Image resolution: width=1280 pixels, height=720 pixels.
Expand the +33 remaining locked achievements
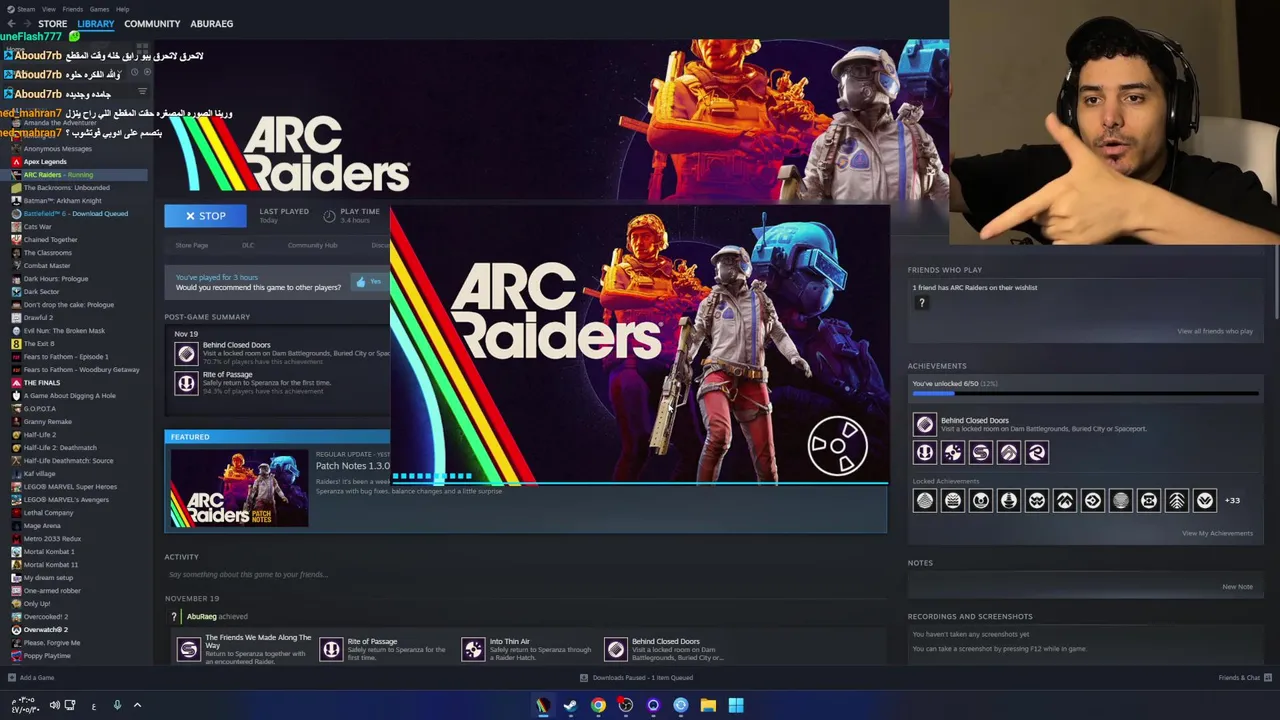pyautogui.click(x=1232, y=500)
